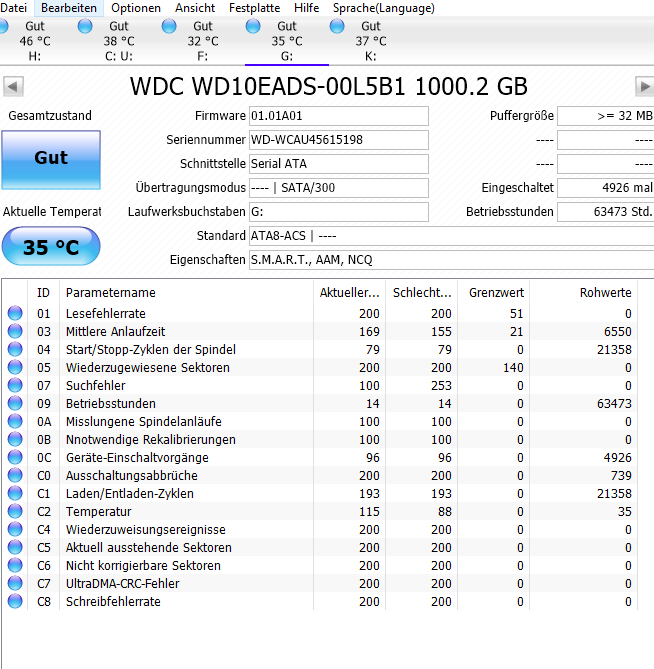
Task: Click status orb for Wiederzuweisungsereignisse row
Action: [x=15, y=529]
